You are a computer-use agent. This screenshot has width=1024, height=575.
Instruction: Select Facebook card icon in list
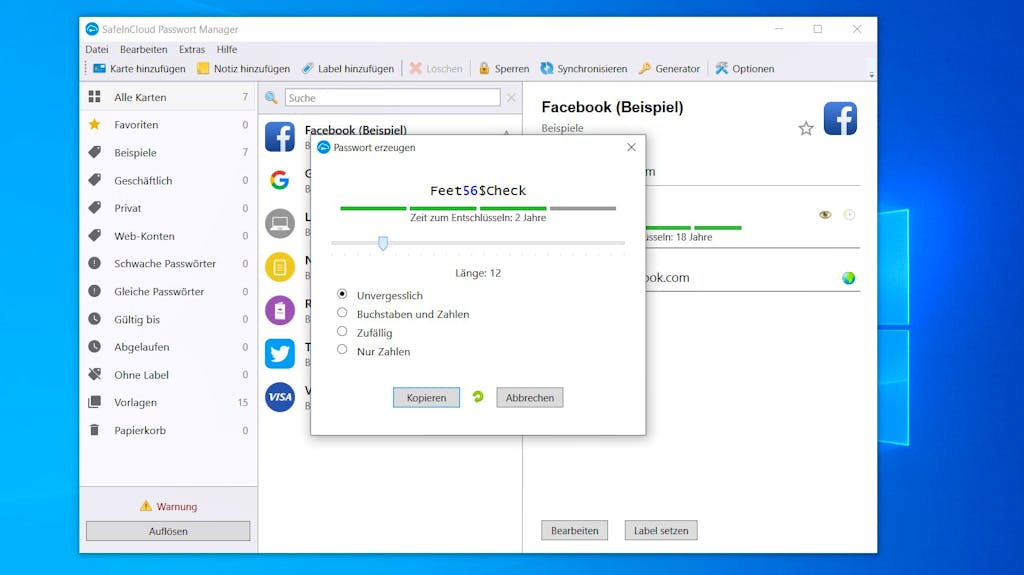tap(280, 137)
